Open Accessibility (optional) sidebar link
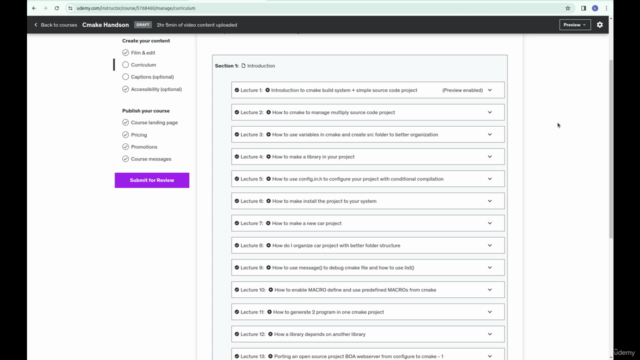The width and height of the screenshot is (640, 360). click(x=156, y=89)
